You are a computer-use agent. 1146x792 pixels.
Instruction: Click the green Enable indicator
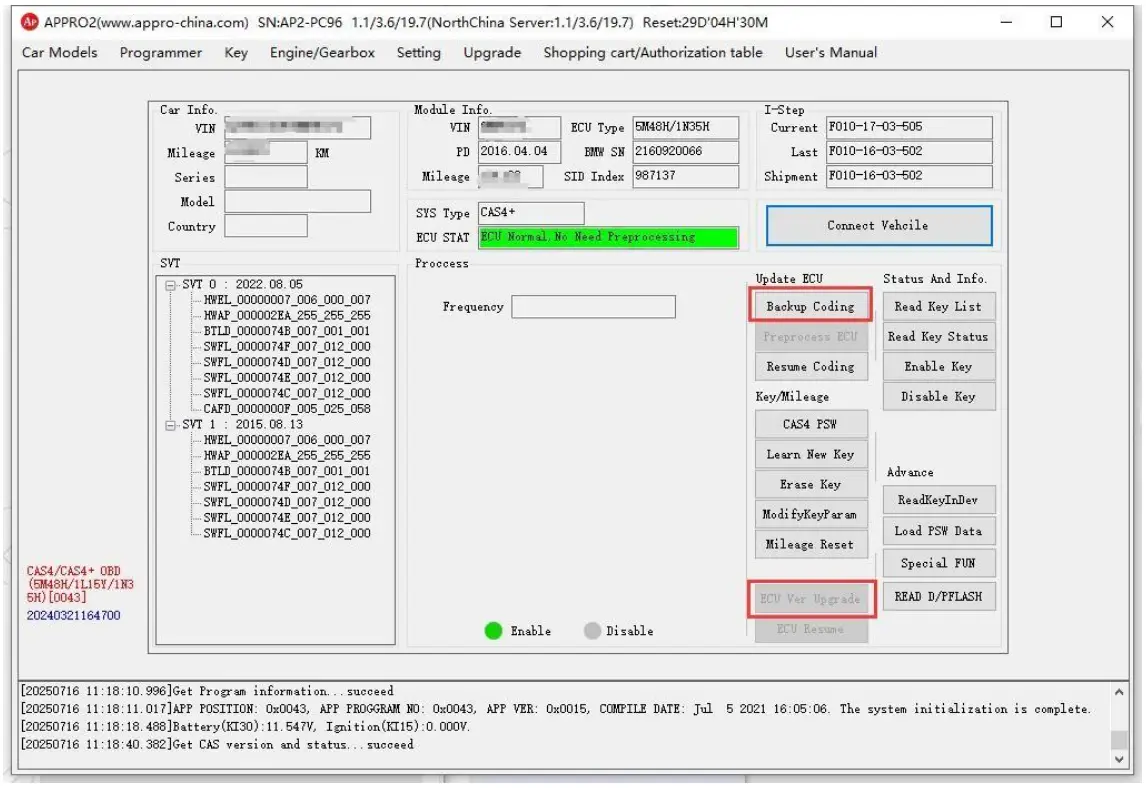(493, 631)
